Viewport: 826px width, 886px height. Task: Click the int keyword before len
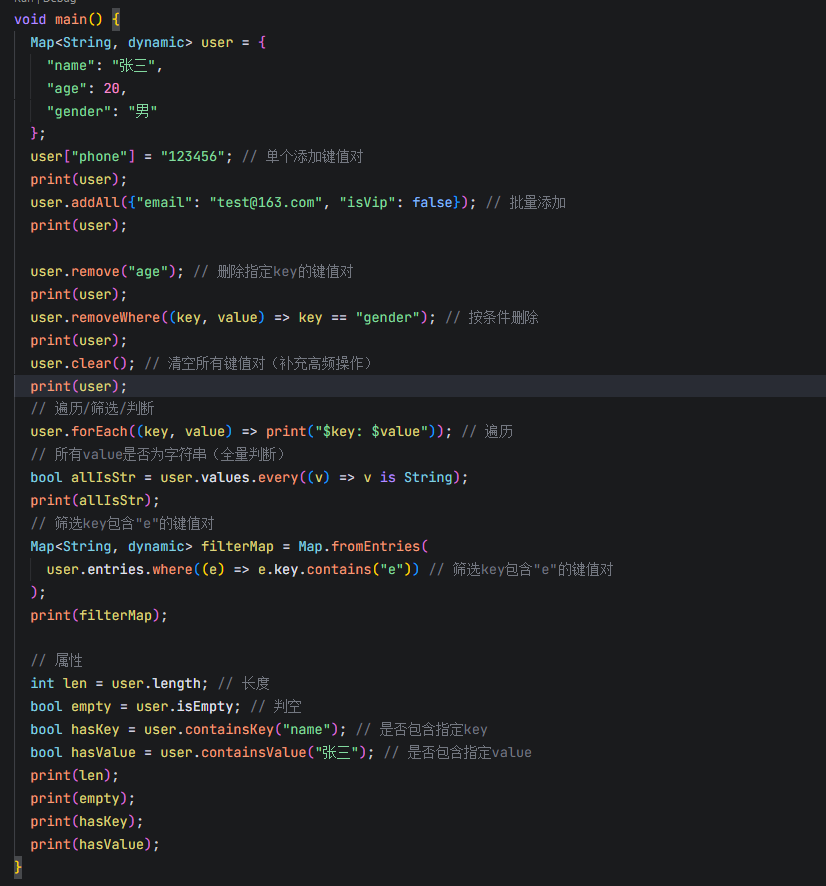pos(42,684)
